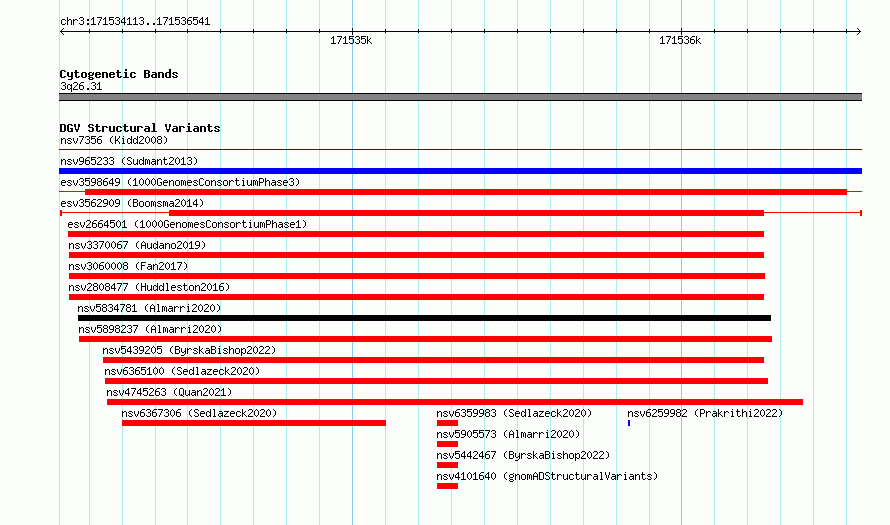Open nsv965233 (Sudmant2013) label

pos(129,161)
